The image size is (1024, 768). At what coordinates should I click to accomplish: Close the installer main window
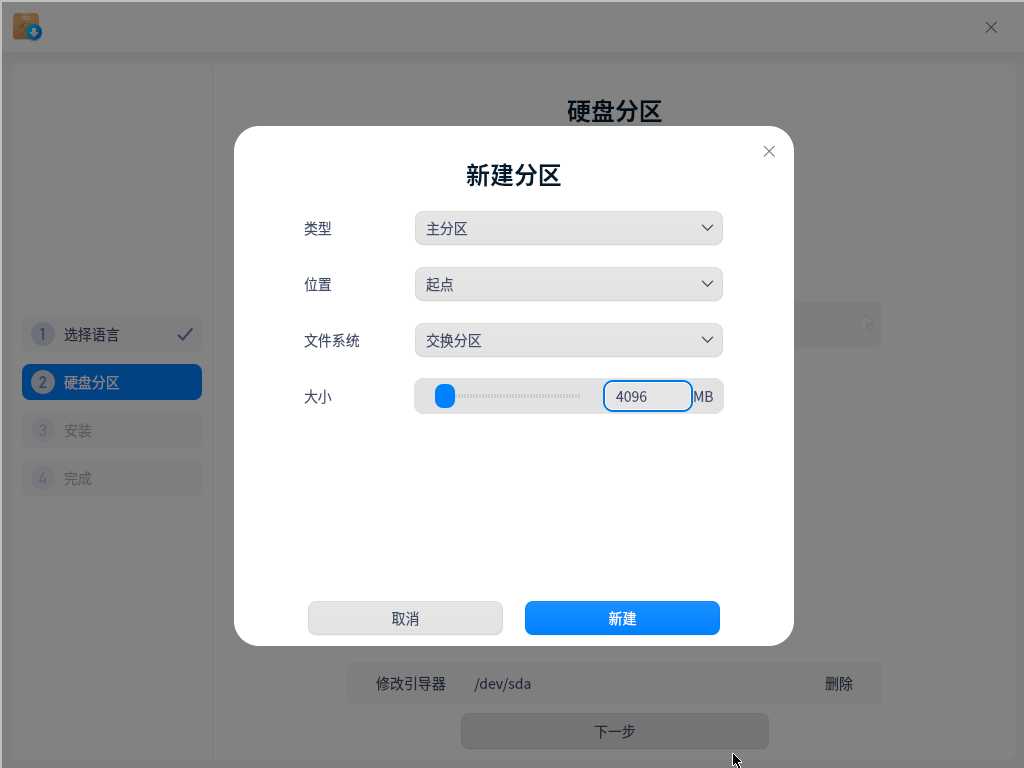[991, 27]
